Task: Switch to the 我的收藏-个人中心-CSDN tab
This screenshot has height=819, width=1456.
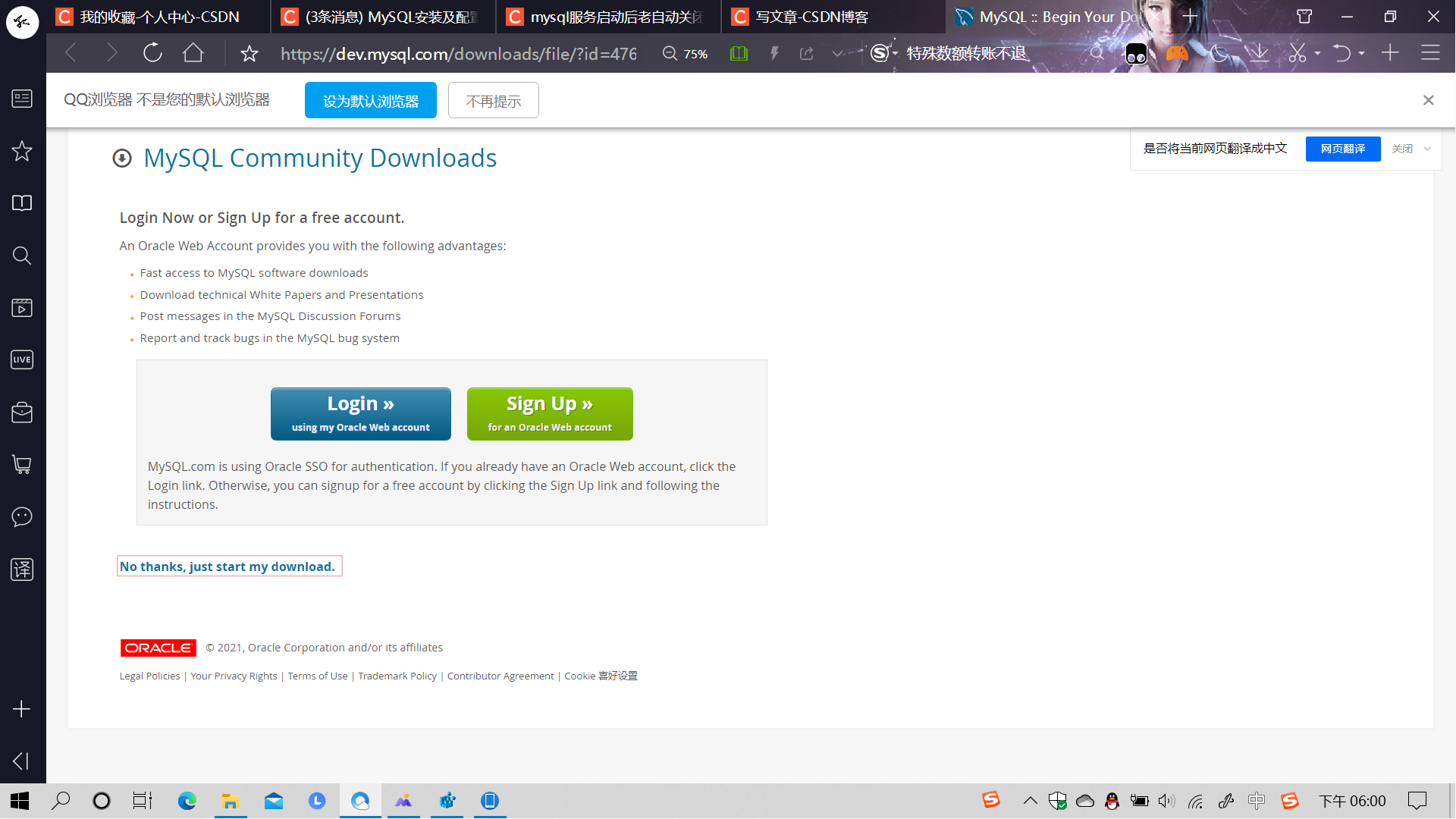Action: (159, 17)
